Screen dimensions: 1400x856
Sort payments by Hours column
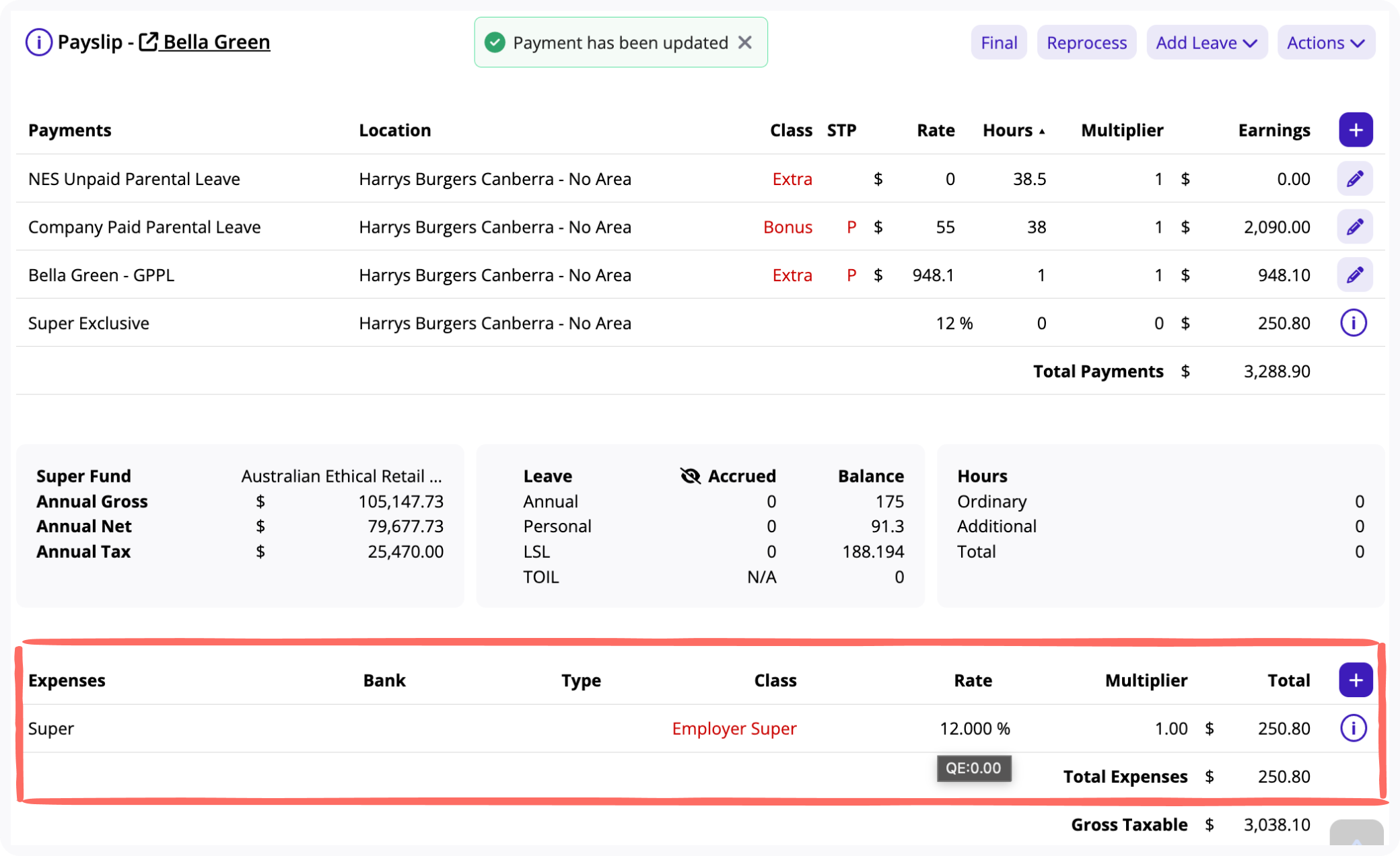(1014, 130)
